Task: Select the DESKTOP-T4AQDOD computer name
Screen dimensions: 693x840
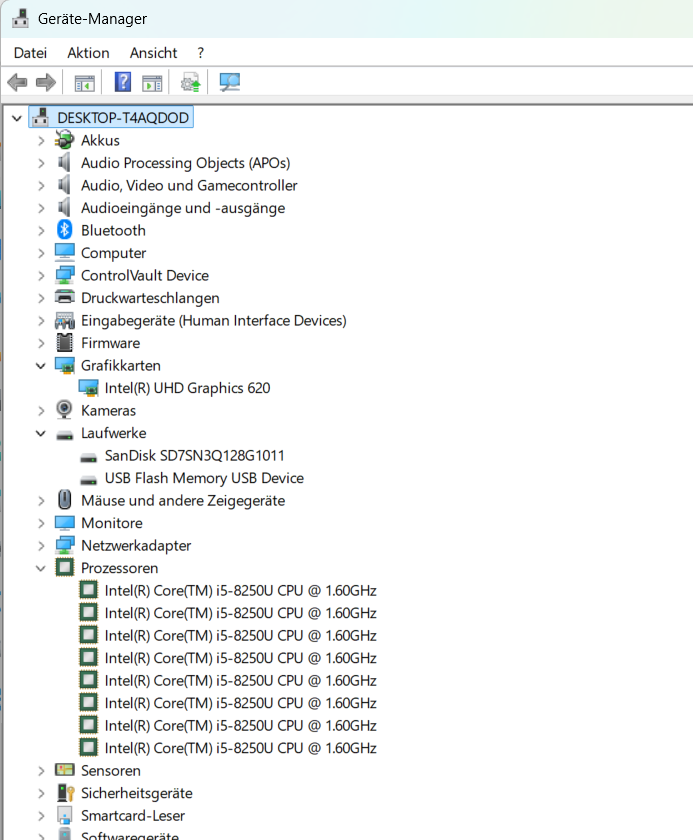Action: [x=123, y=118]
